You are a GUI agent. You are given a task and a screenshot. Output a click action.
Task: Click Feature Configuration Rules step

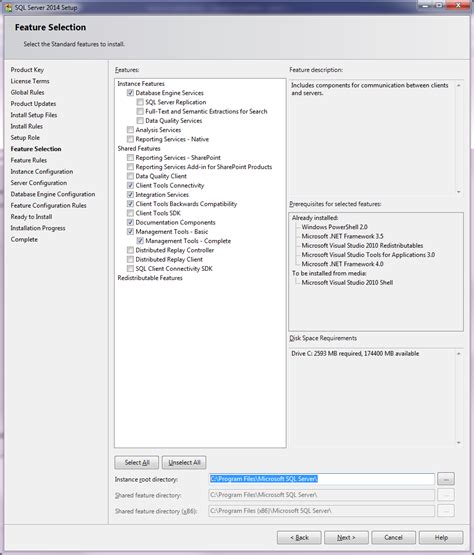click(48, 206)
